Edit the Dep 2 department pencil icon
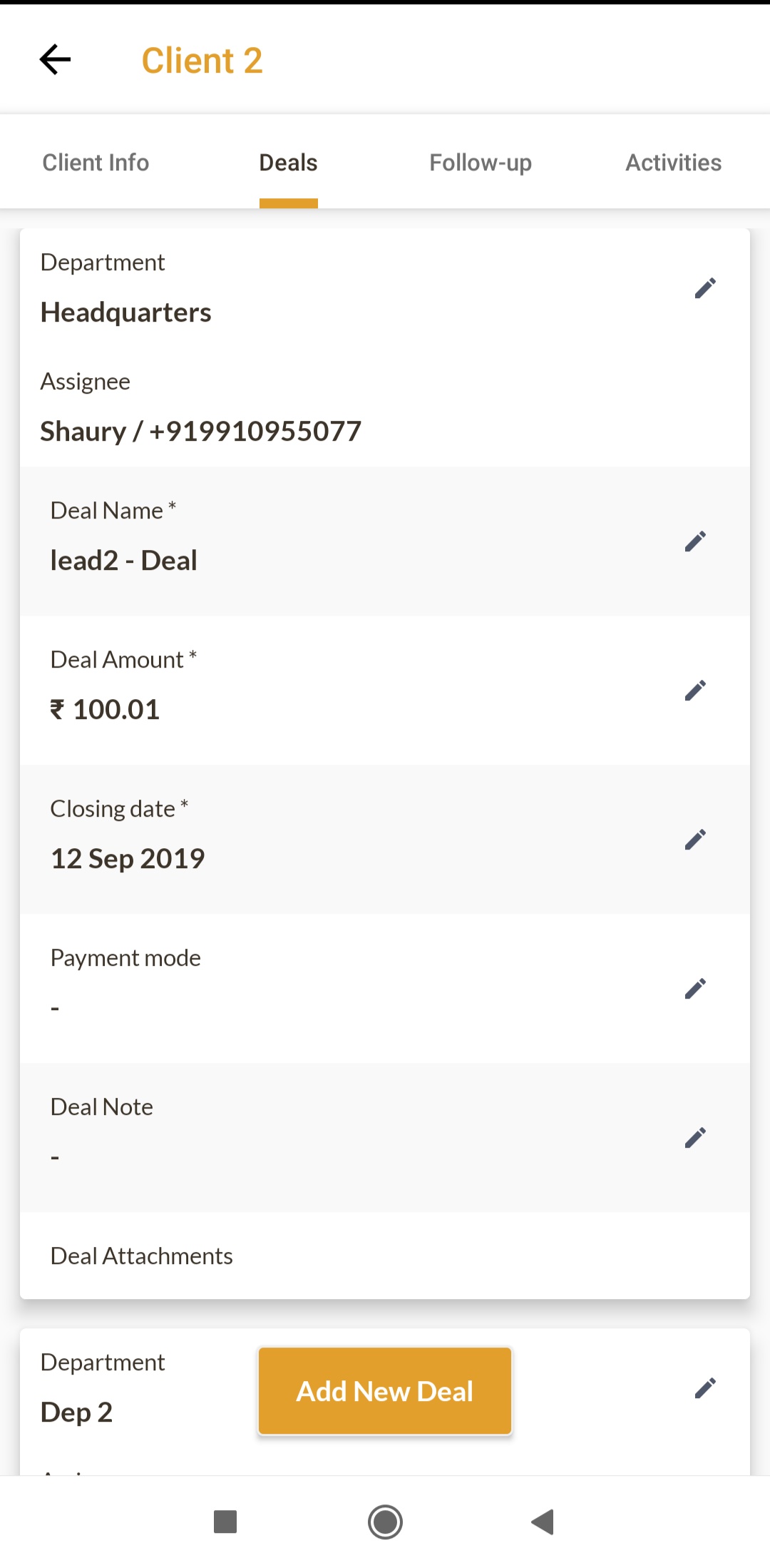The height and width of the screenshot is (1568, 770). pos(704,1388)
